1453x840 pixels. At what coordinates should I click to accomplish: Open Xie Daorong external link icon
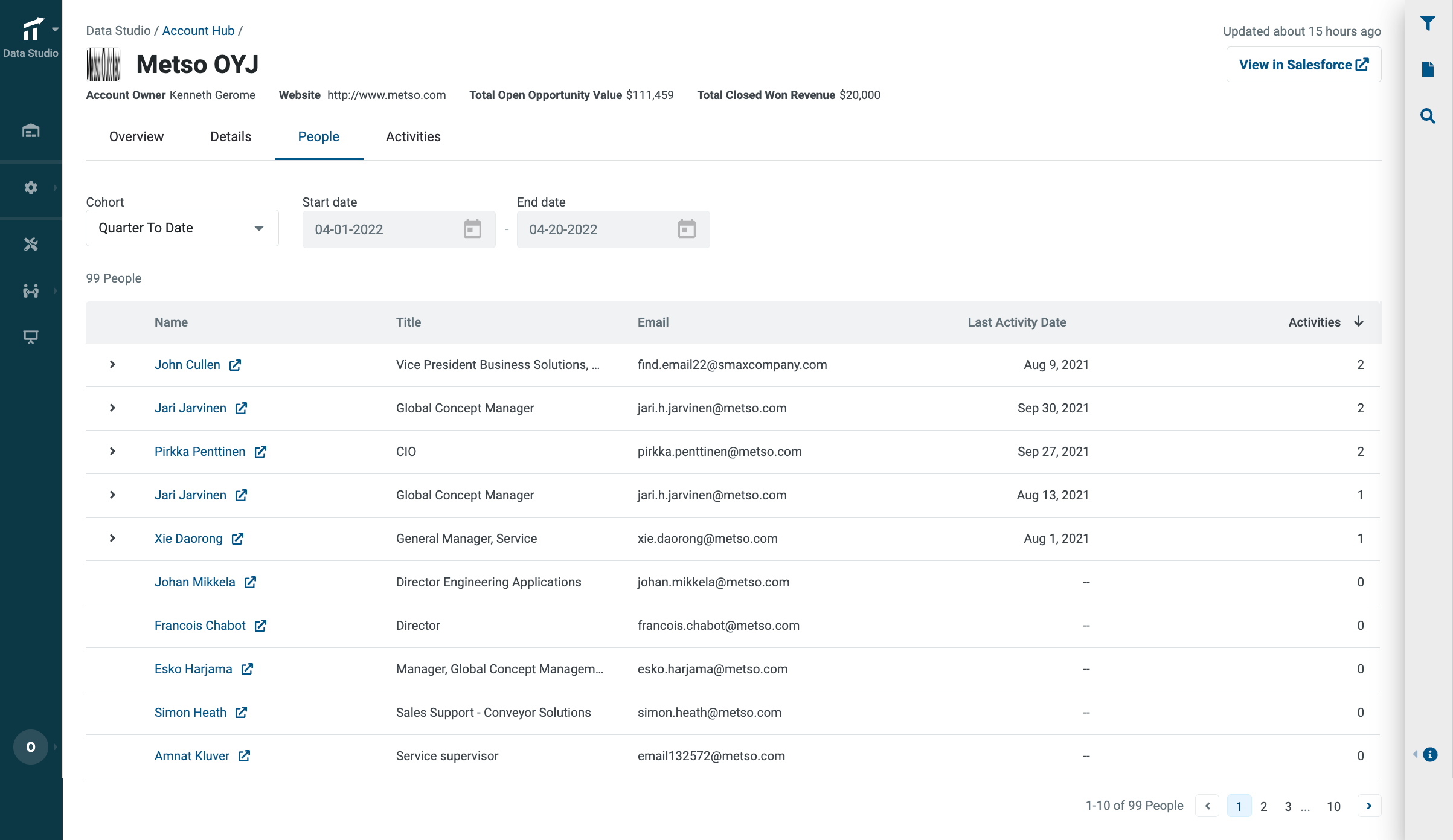[237, 539]
